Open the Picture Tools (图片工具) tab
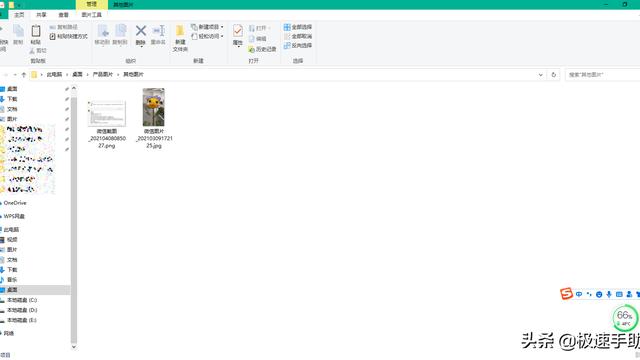 [91, 15]
